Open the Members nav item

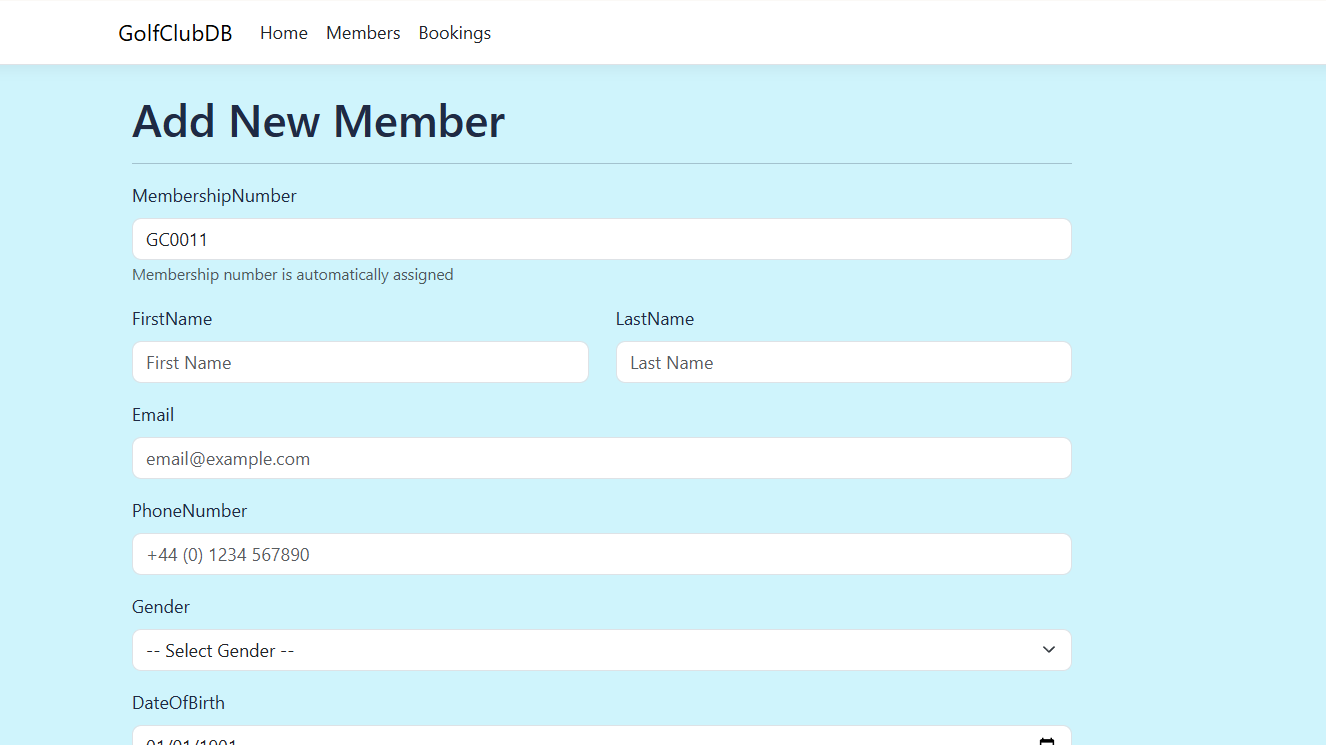point(363,33)
